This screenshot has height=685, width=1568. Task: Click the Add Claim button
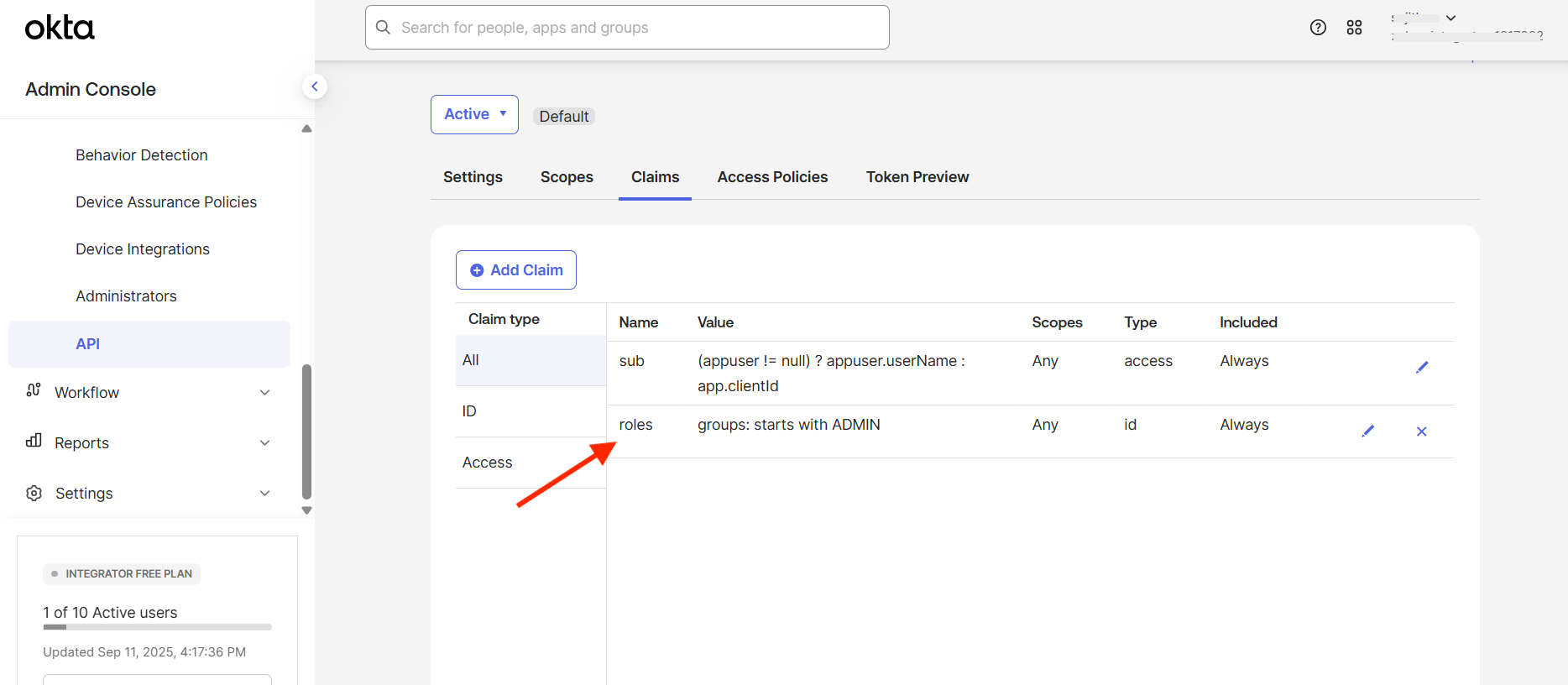(516, 270)
